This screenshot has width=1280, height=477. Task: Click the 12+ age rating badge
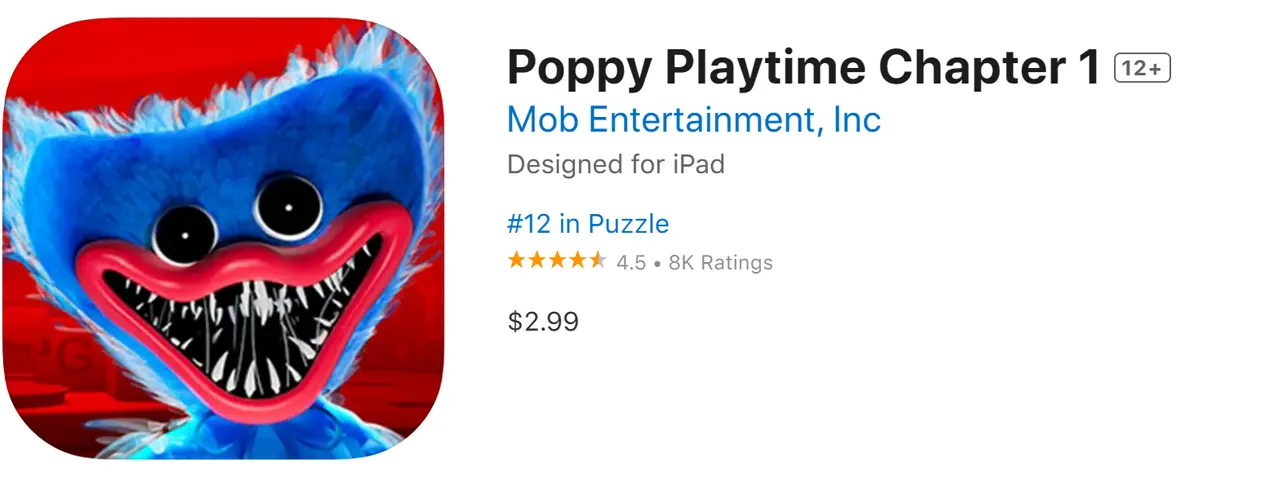pyautogui.click(x=1143, y=68)
